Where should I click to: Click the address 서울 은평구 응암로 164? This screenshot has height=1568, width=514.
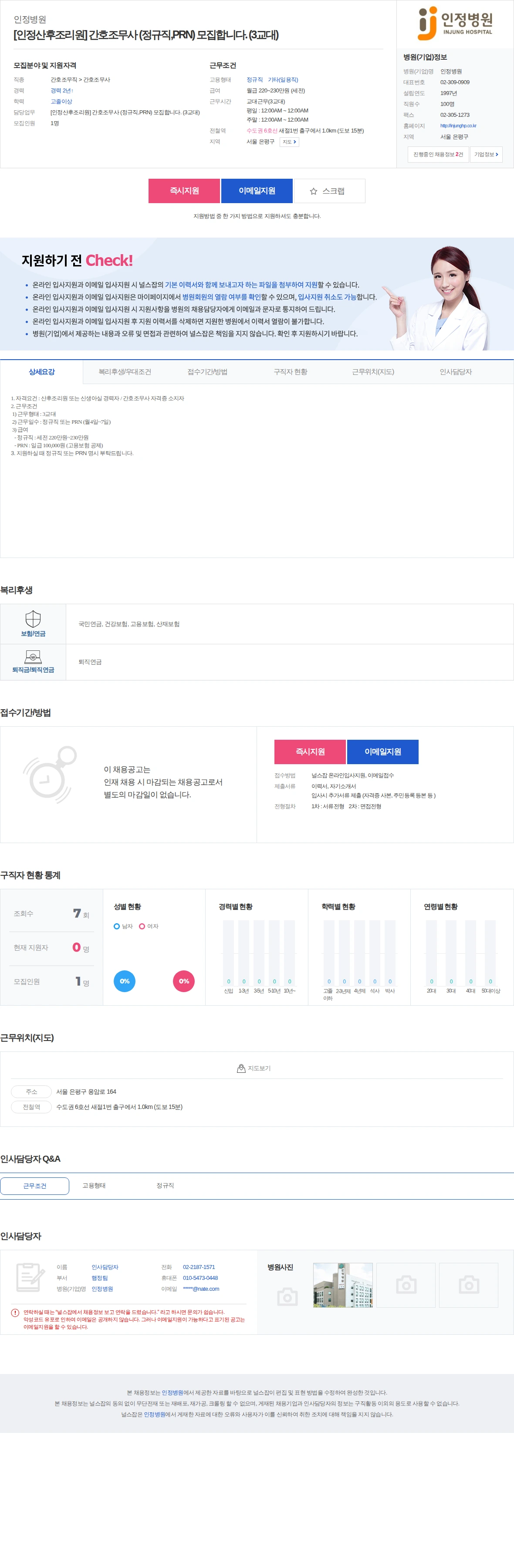86,1092
